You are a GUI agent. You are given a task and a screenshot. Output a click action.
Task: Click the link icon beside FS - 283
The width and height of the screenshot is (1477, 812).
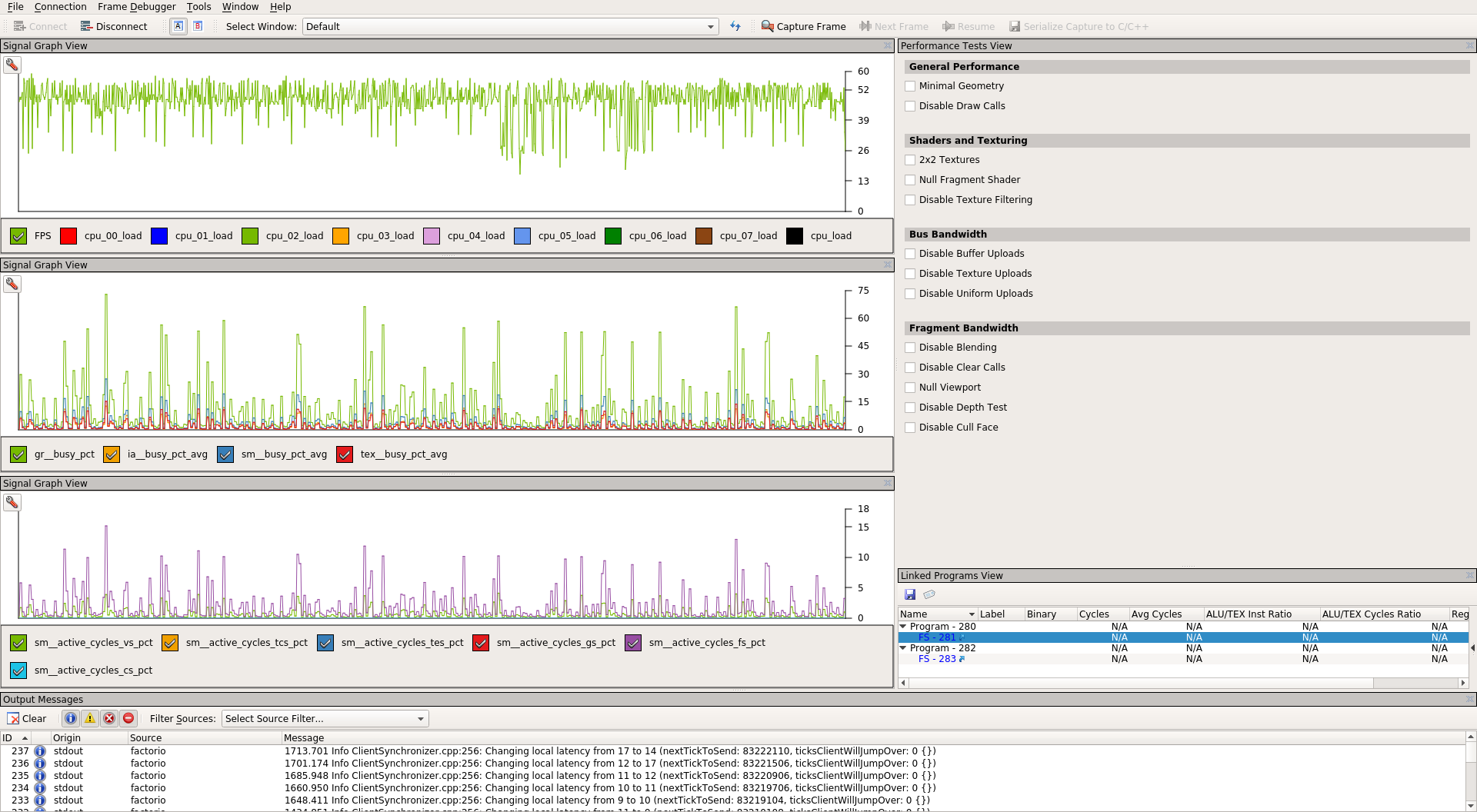962,659
